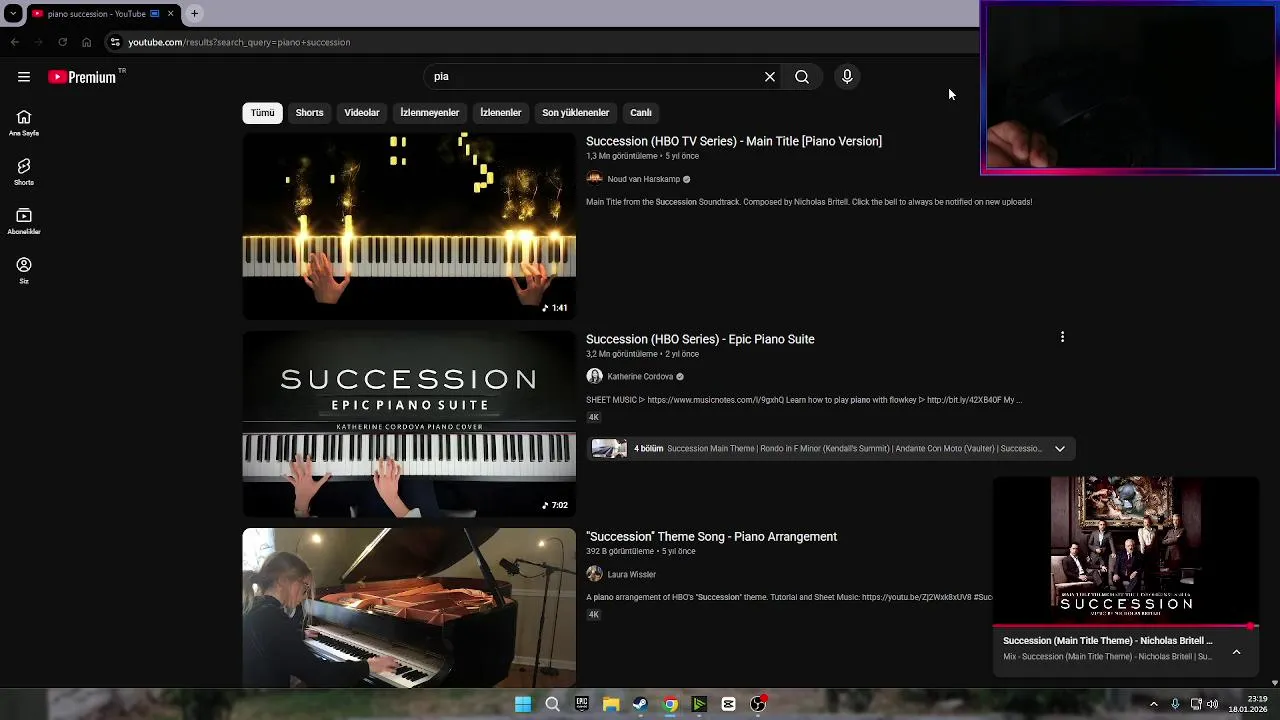Visit Noud van Harskamp channel
This screenshot has height=720, width=1280.
coord(643,179)
